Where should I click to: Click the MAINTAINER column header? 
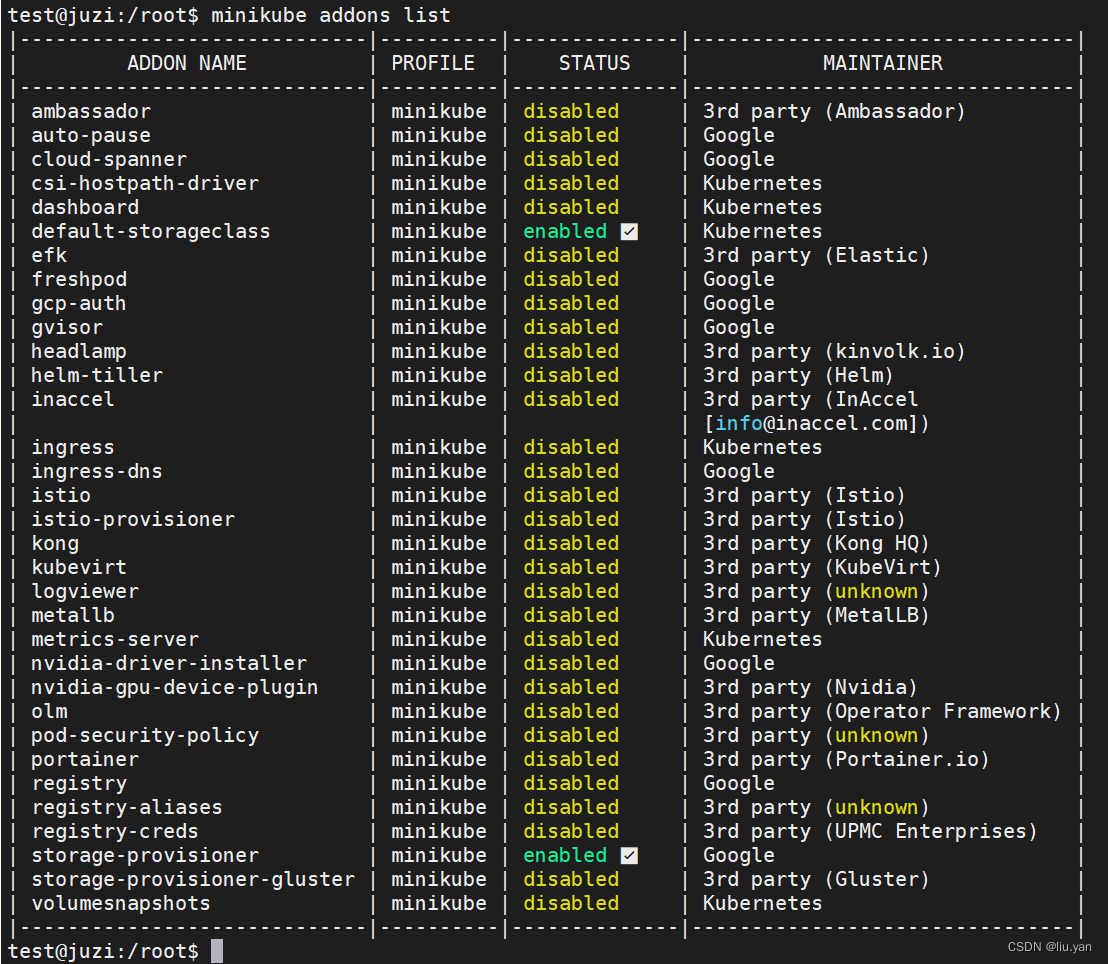[882, 63]
